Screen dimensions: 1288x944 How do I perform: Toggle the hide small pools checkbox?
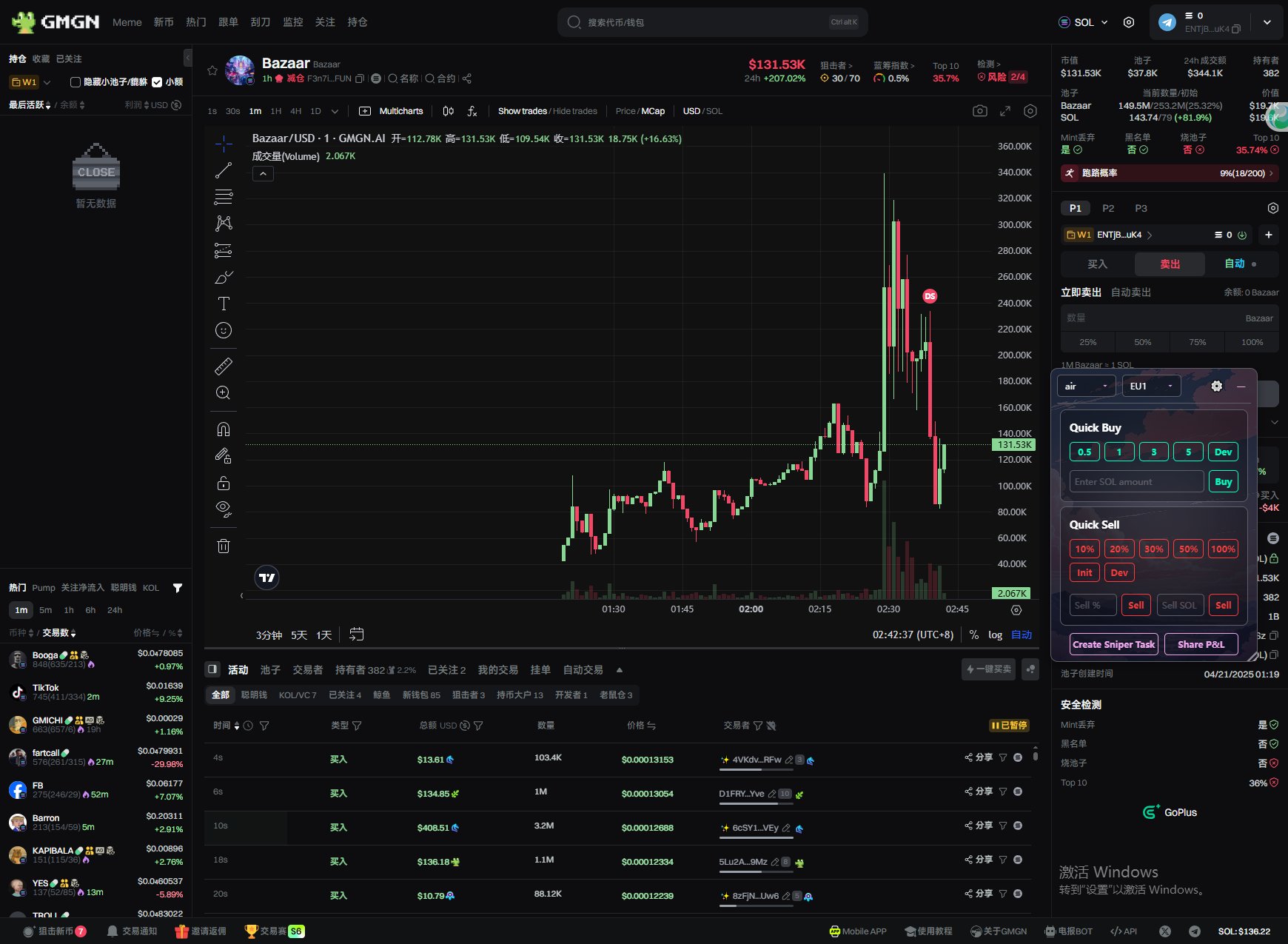(x=76, y=82)
